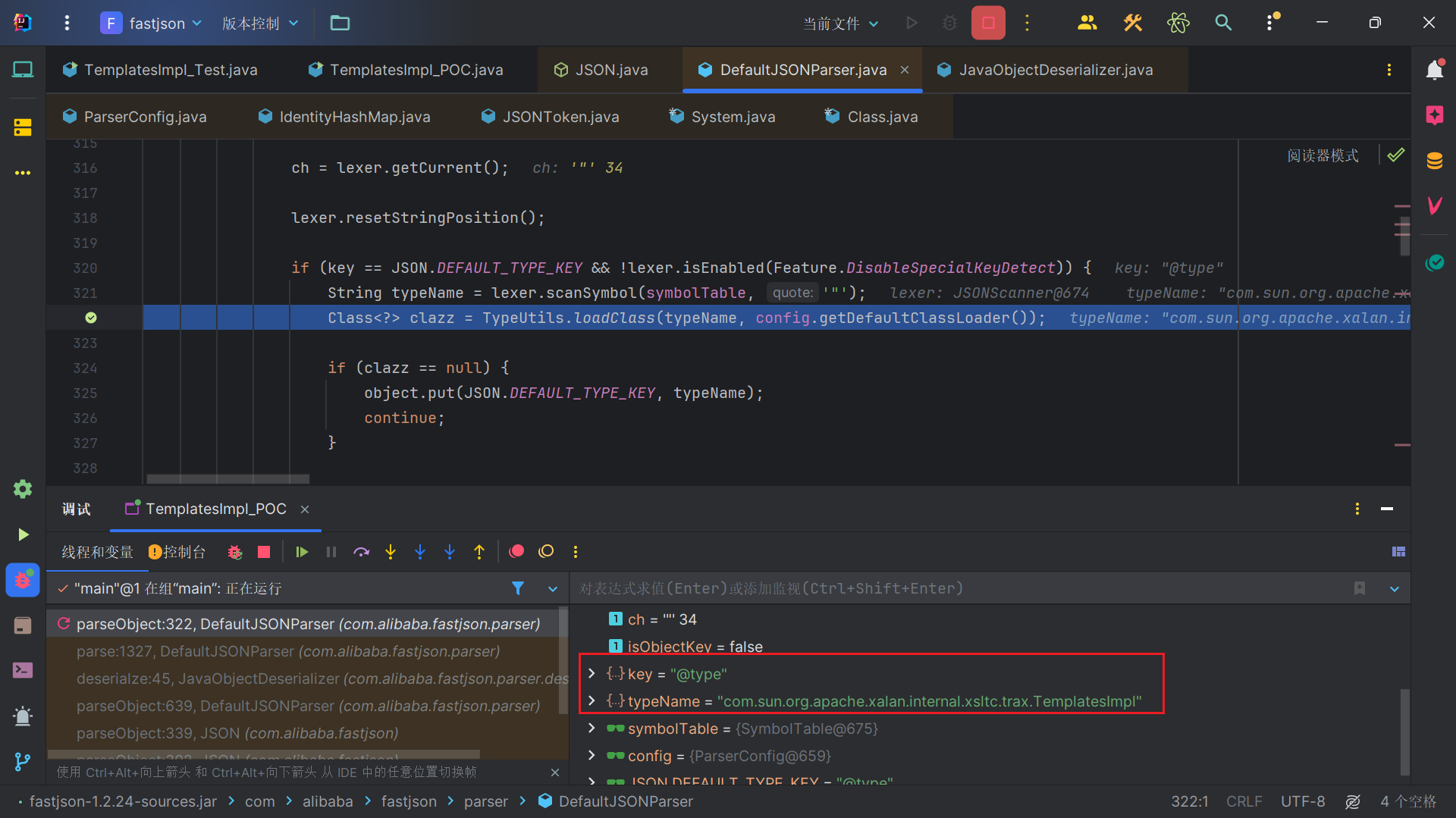This screenshot has height=818, width=1456.
Task: Open Search Everywhere magnifier
Action: [1223, 23]
